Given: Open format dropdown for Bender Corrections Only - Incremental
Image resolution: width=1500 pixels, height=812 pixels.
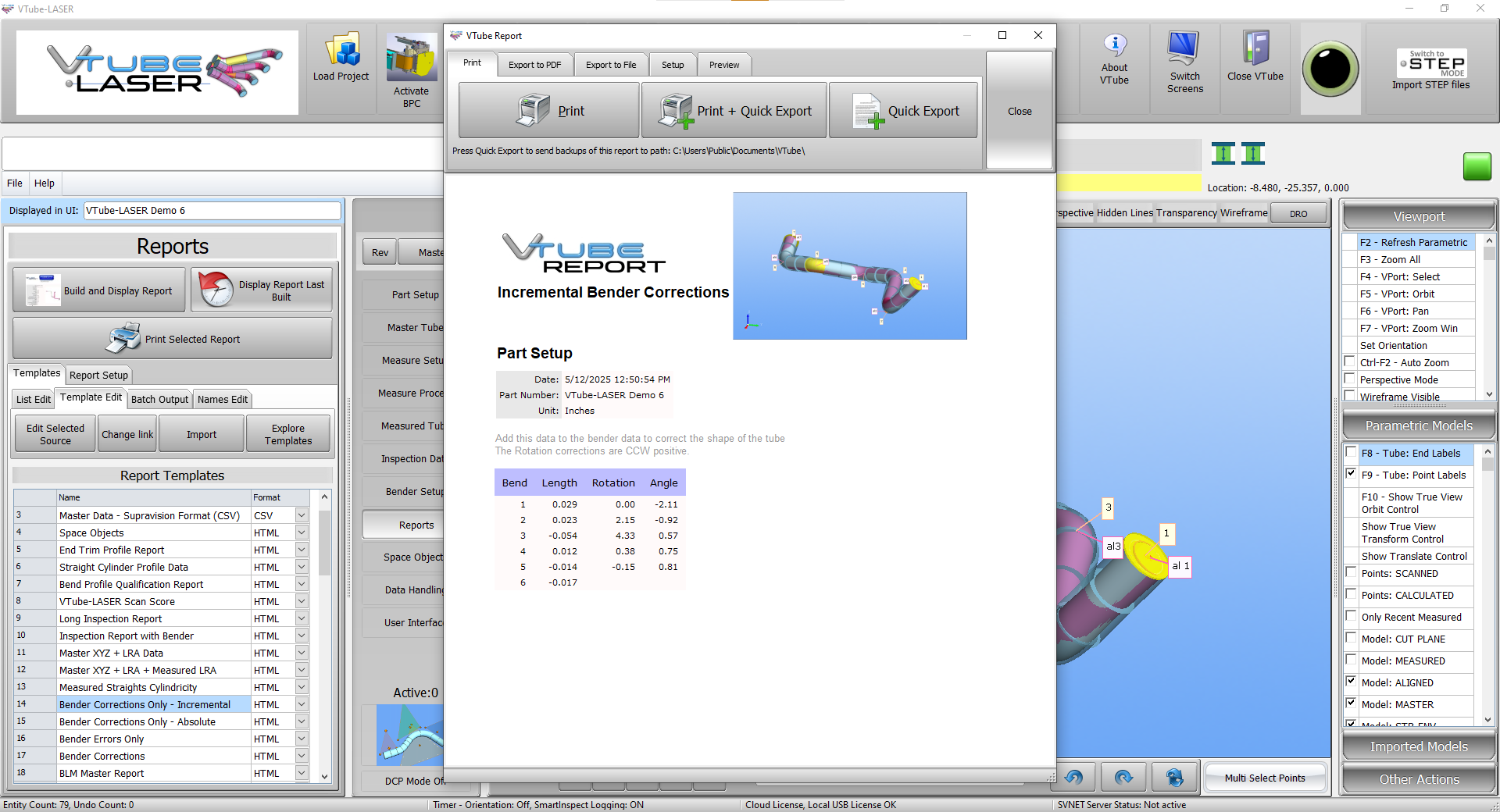Looking at the screenshot, I should pyautogui.click(x=302, y=704).
